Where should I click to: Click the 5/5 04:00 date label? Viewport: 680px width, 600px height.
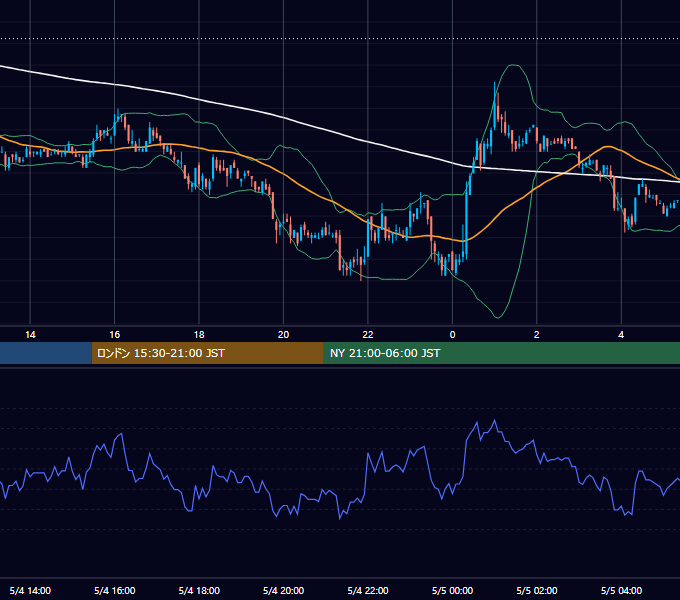(x=621, y=590)
